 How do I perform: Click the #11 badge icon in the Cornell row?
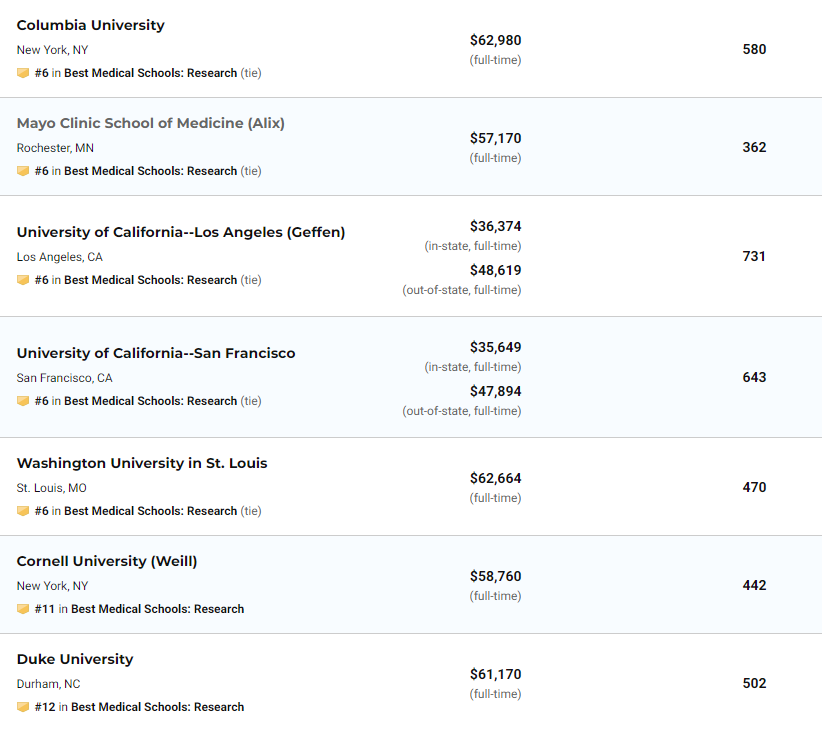click(x=23, y=609)
